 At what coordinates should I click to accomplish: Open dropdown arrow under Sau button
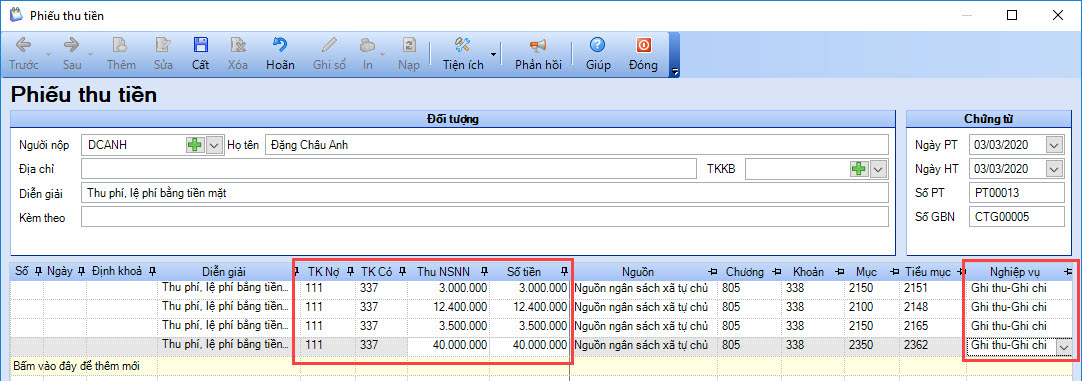[90, 54]
